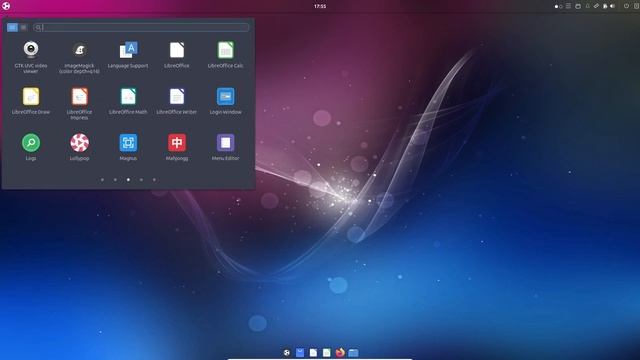Screen dimensions: 640x360
Task: Open the software store from the dock
Action: click(x=300, y=353)
